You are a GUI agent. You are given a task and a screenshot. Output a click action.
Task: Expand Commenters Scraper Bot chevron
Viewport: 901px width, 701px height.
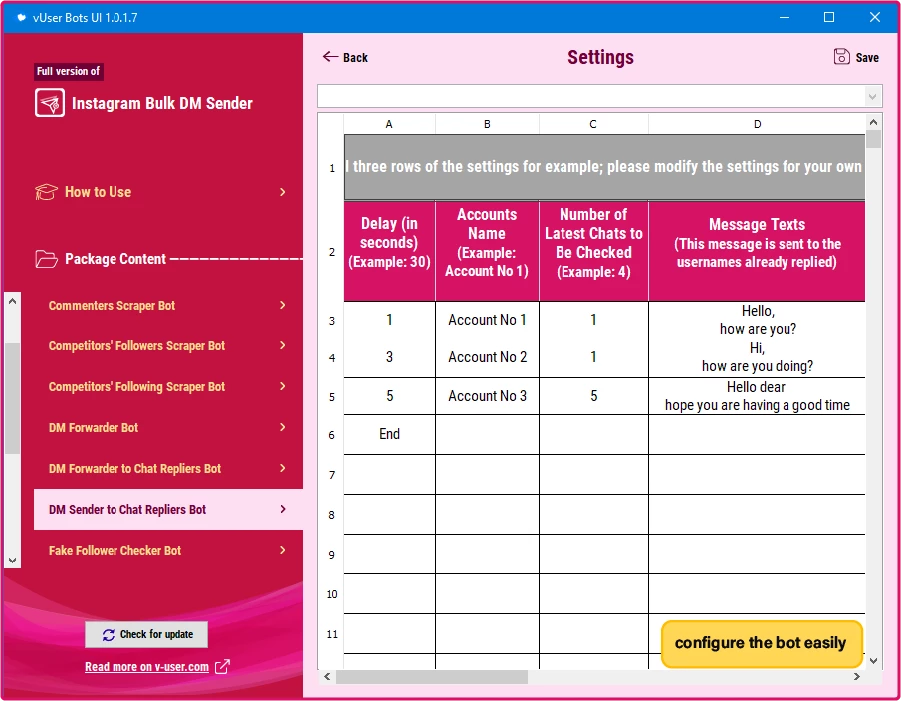click(283, 305)
